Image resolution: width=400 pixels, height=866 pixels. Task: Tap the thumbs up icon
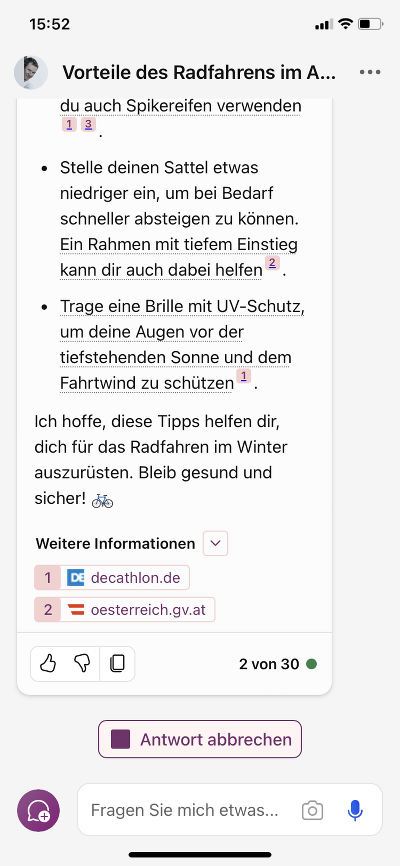coord(48,663)
